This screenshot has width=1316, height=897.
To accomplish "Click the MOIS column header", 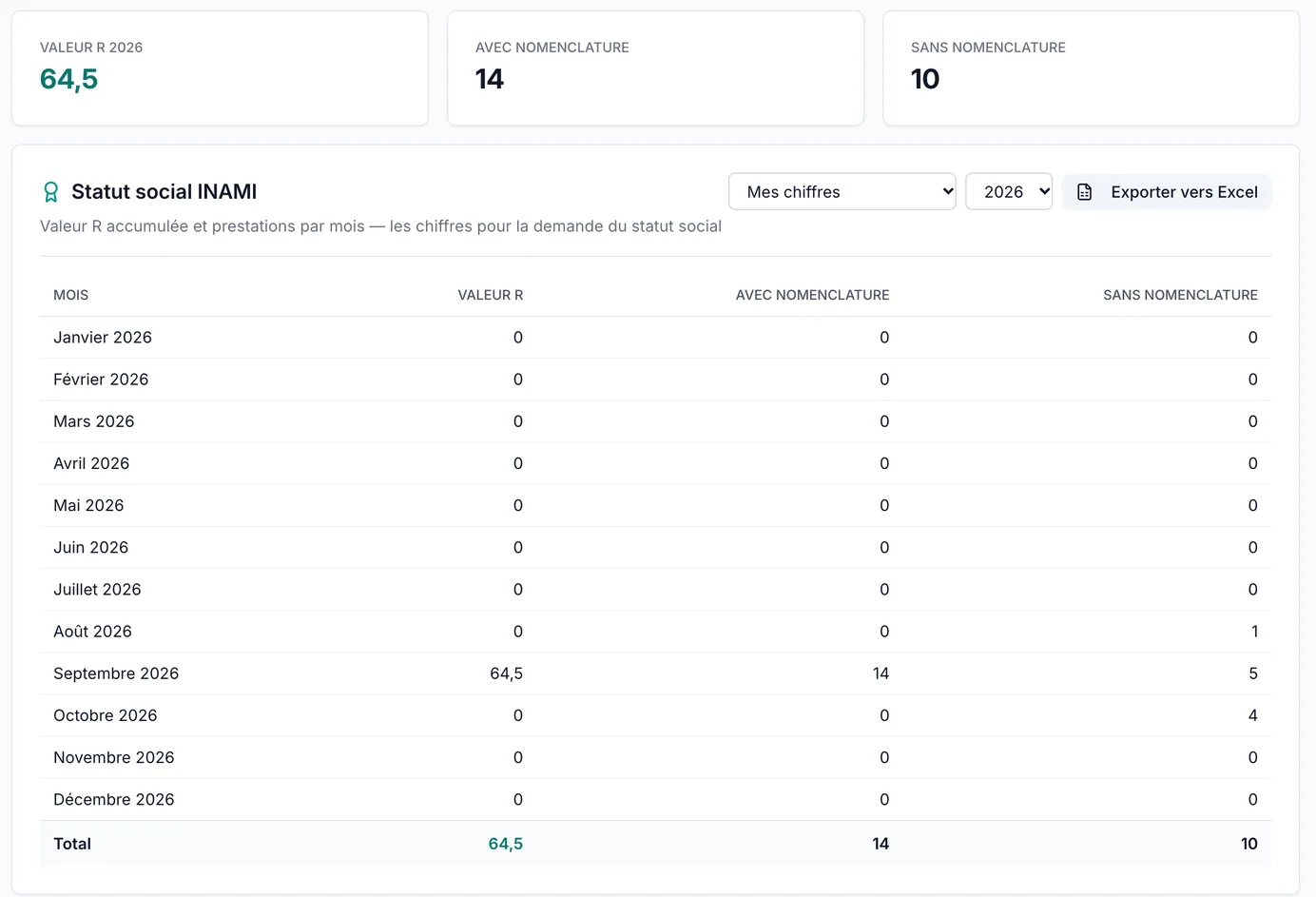I will click(71, 295).
